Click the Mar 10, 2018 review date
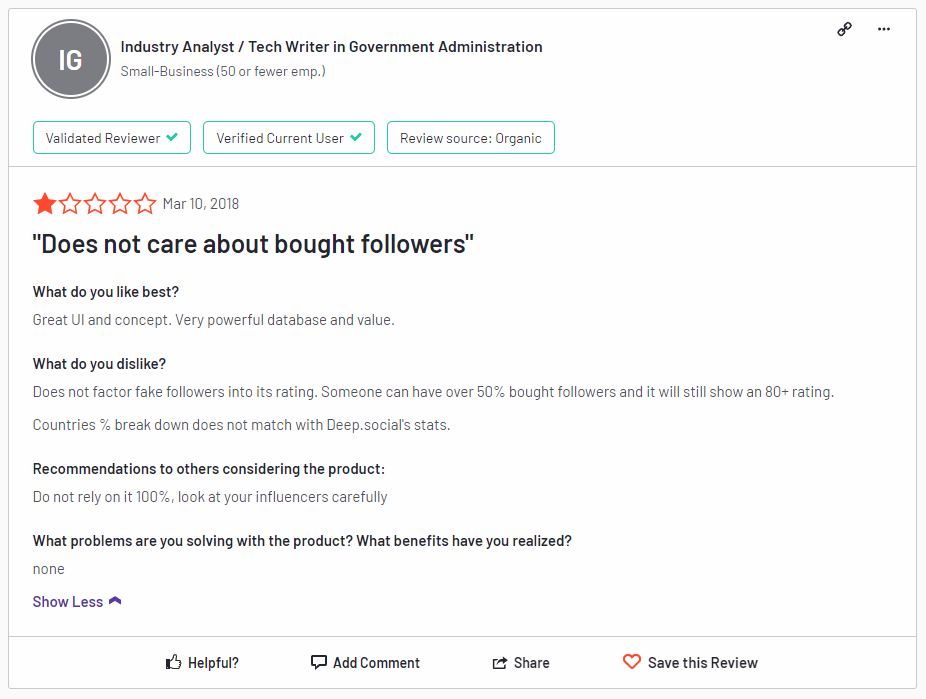The width and height of the screenshot is (926, 699). pyautogui.click(x=201, y=204)
